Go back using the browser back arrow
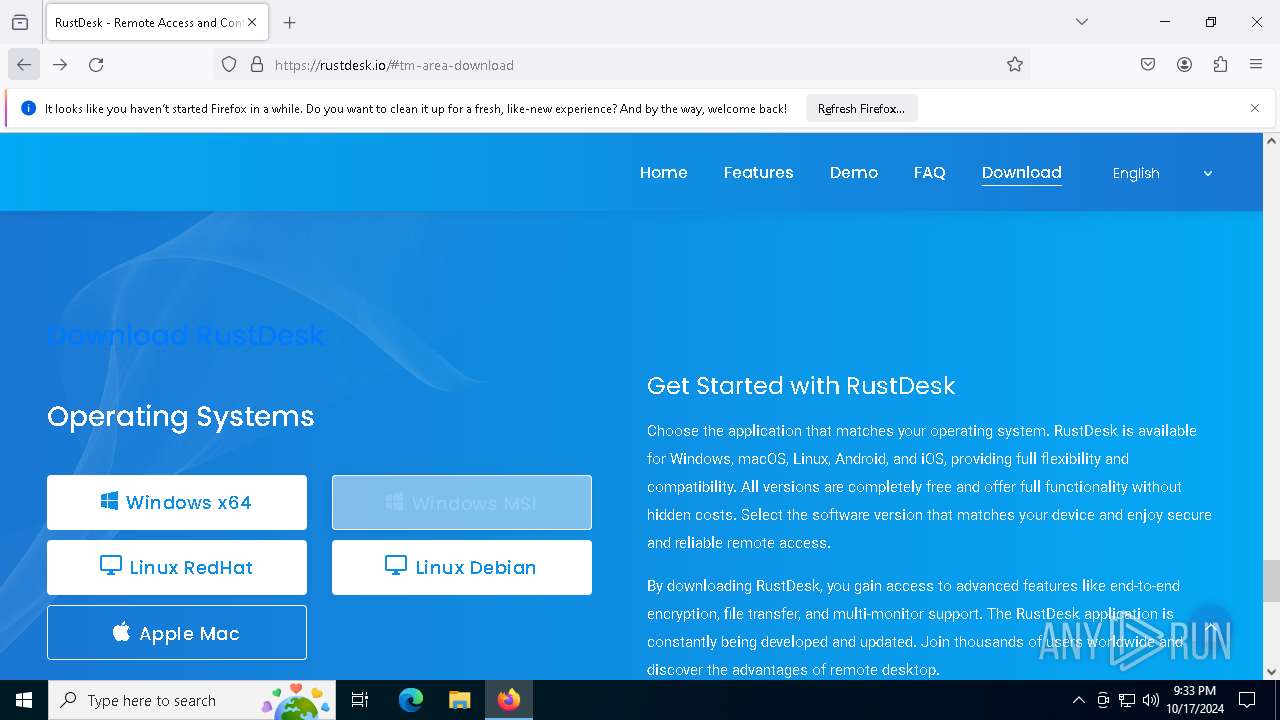1280x720 pixels. 24,64
